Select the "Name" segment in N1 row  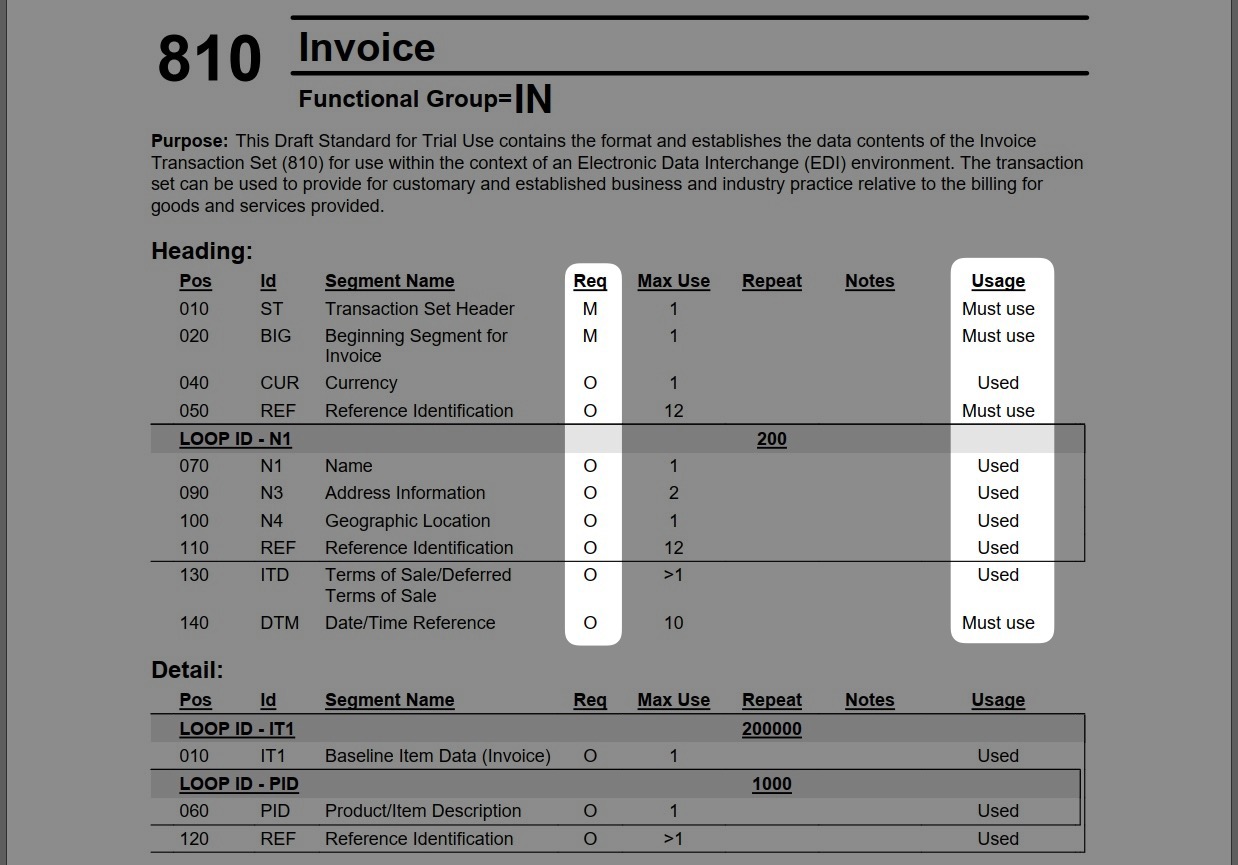[x=349, y=466]
